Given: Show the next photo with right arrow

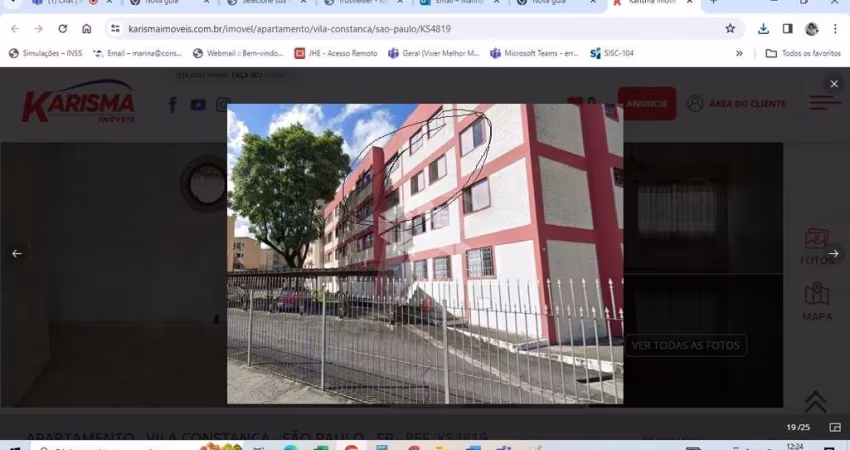Looking at the screenshot, I should pyautogui.click(x=833, y=253).
